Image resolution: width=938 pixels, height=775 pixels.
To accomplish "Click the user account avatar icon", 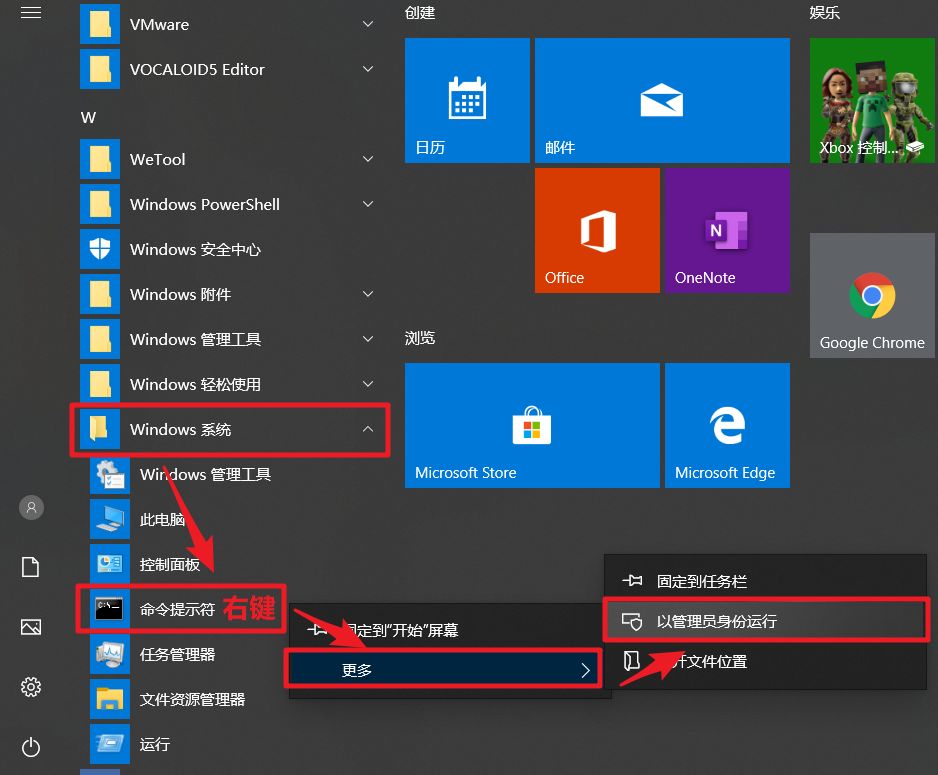I will point(31,508).
